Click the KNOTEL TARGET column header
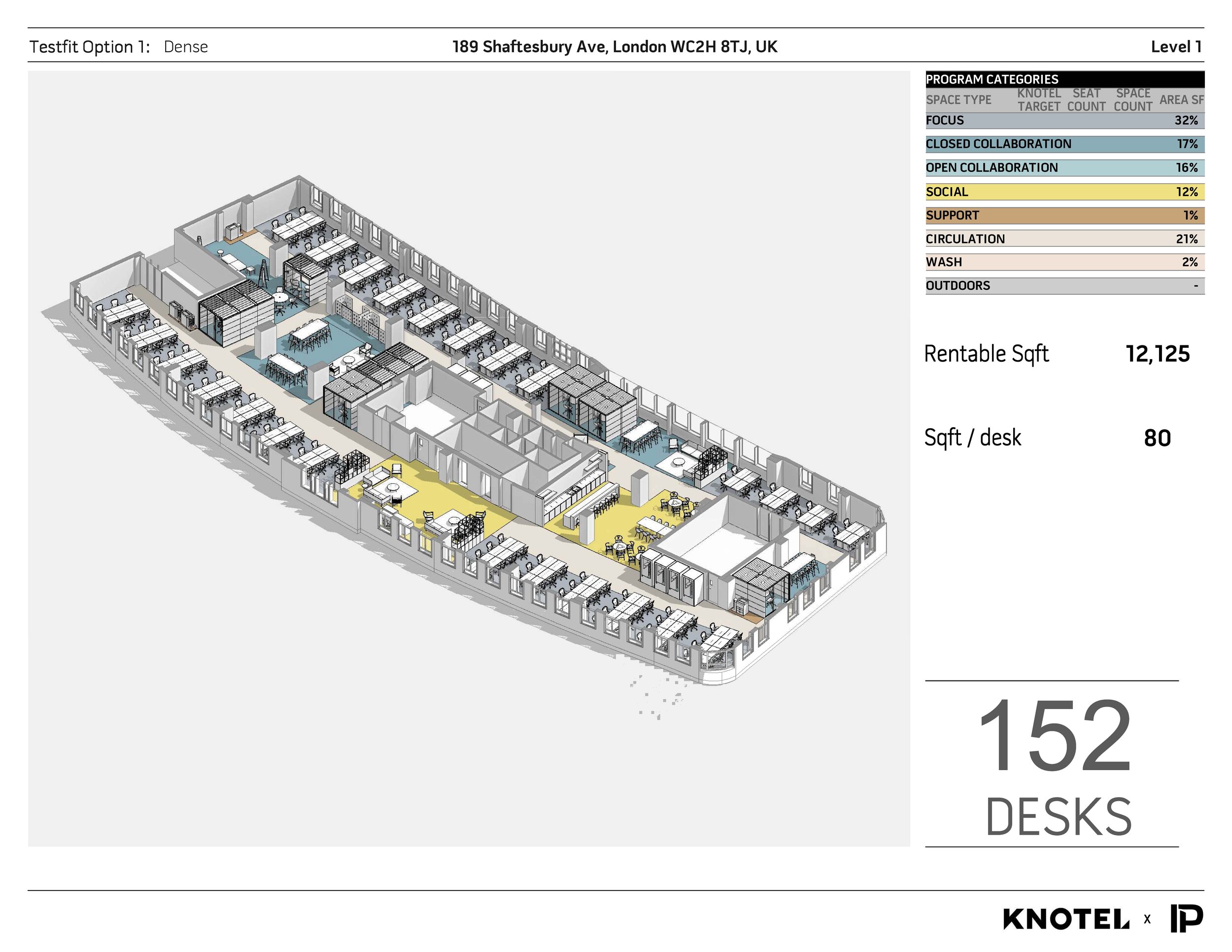The image size is (1232, 952). (x=1039, y=100)
